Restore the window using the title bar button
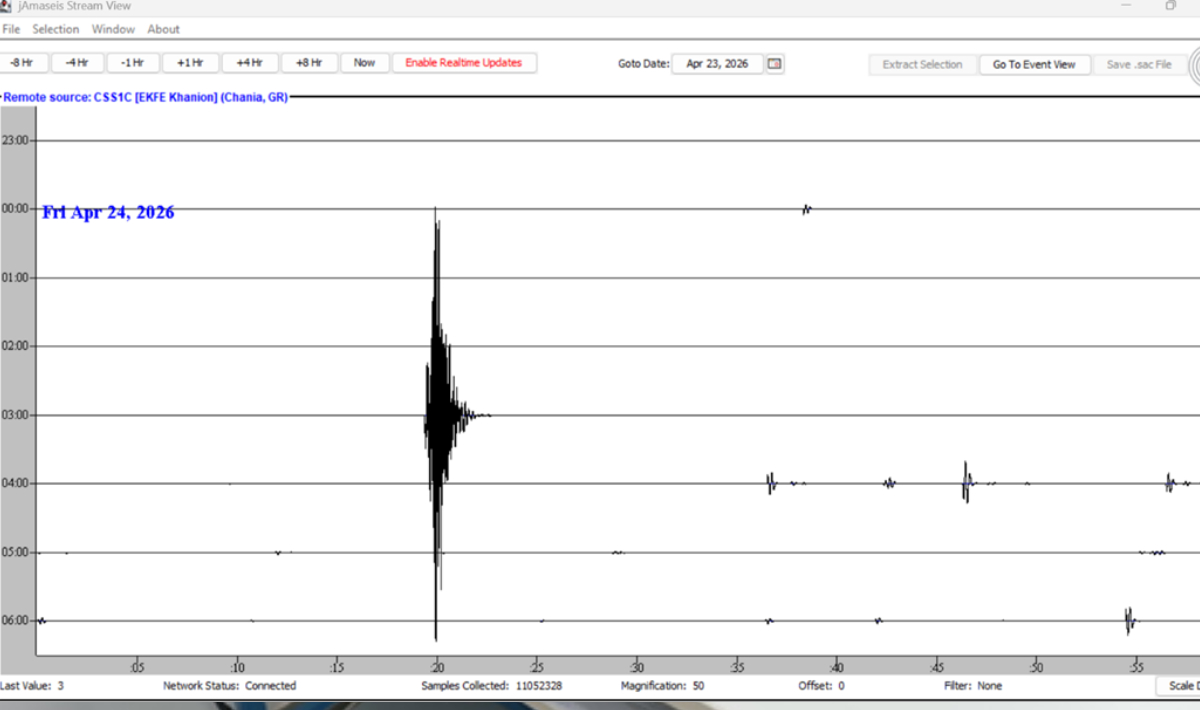 (x=1170, y=6)
